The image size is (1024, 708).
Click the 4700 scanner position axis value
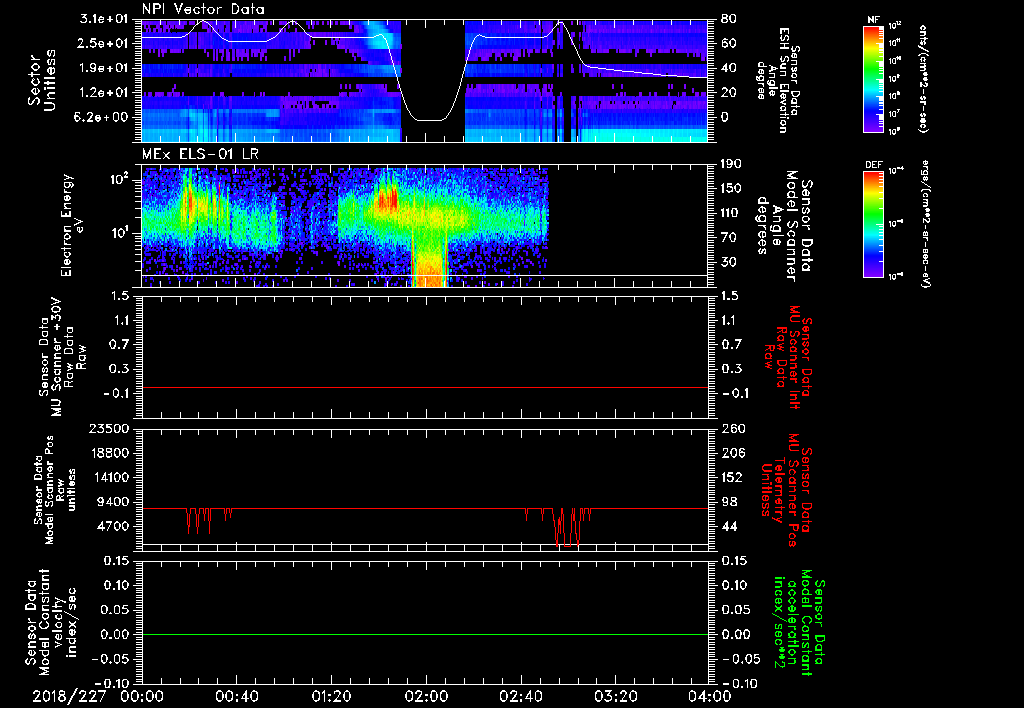[x=113, y=526]
